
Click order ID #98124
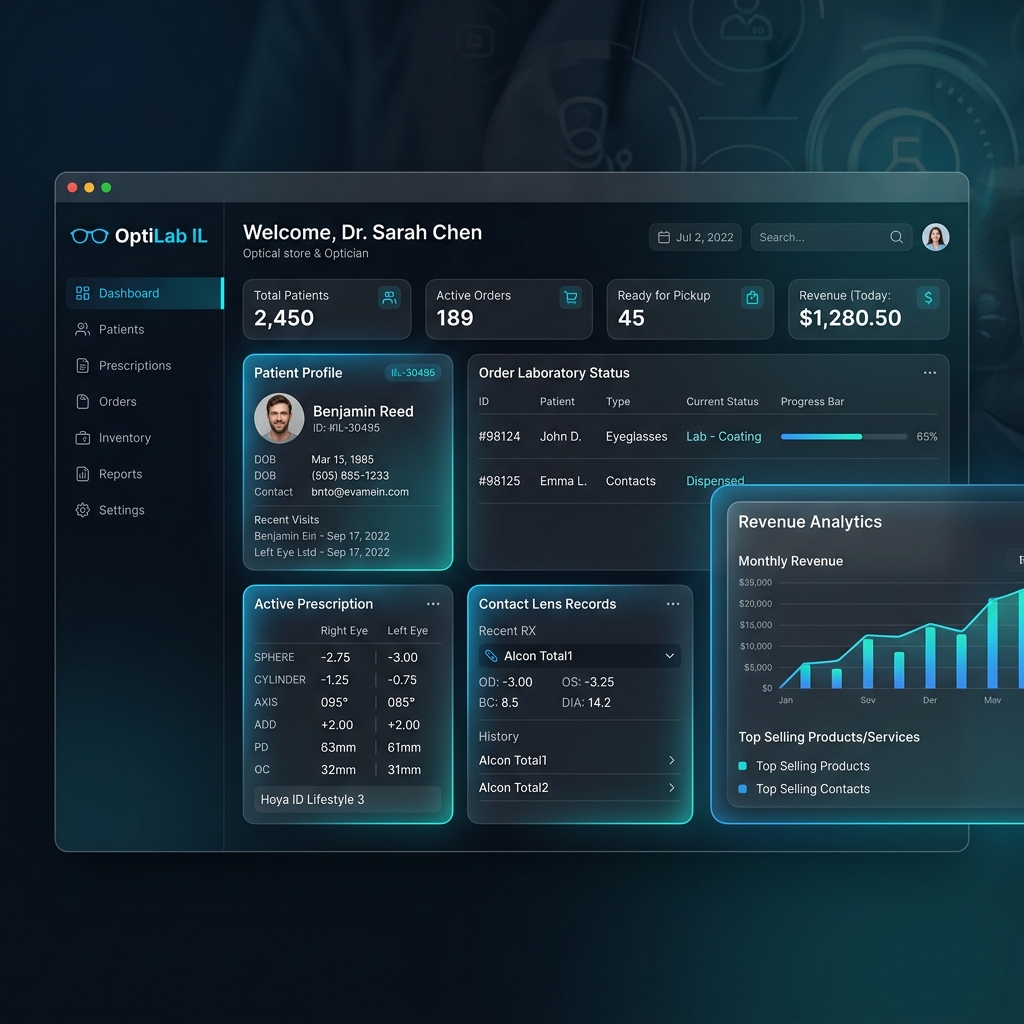coord(500,436)
